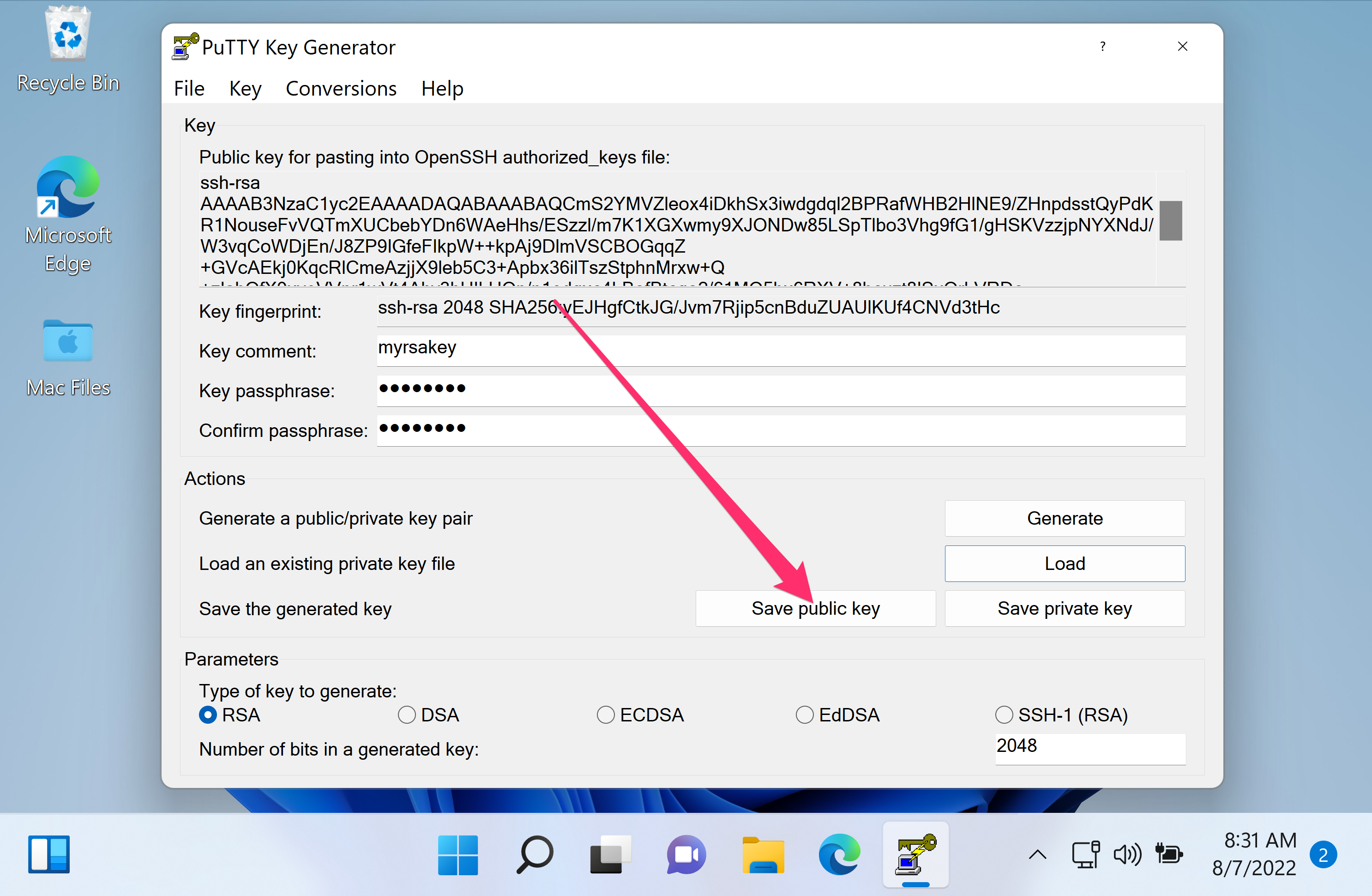Click the Confirm passphrase field
The height and width of the screenshot is (896, 1372).
point(781,430)
